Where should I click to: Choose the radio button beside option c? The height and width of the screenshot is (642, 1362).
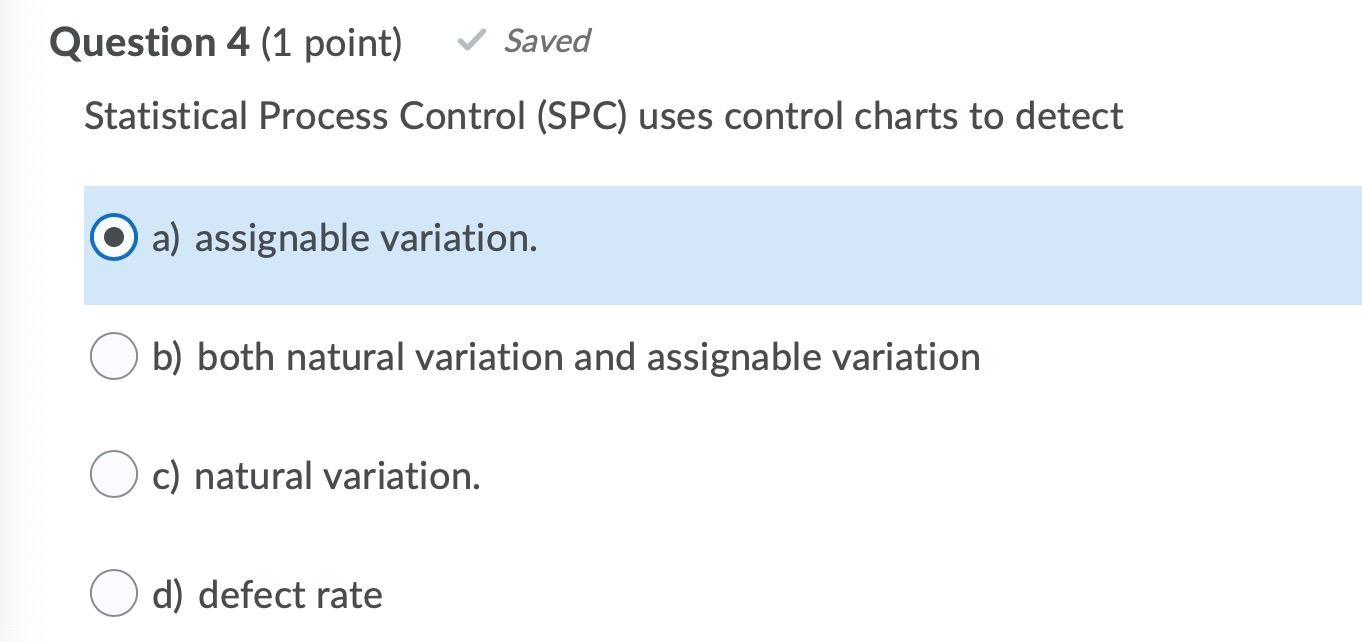(113, 474)
